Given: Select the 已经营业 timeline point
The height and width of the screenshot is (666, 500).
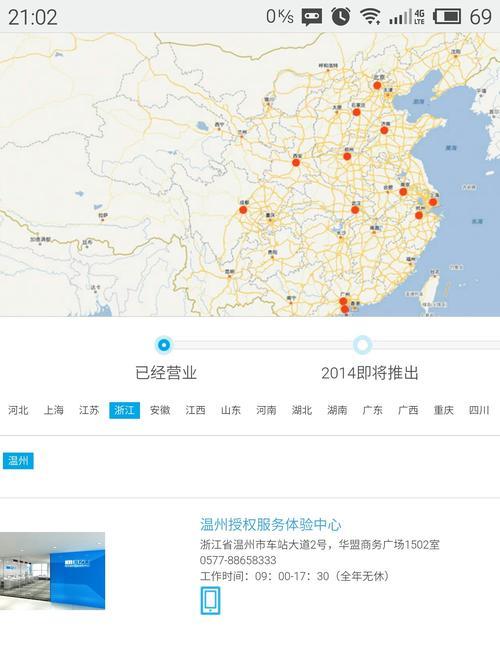Looking at the screenshot, I should (x=164, y=345).
